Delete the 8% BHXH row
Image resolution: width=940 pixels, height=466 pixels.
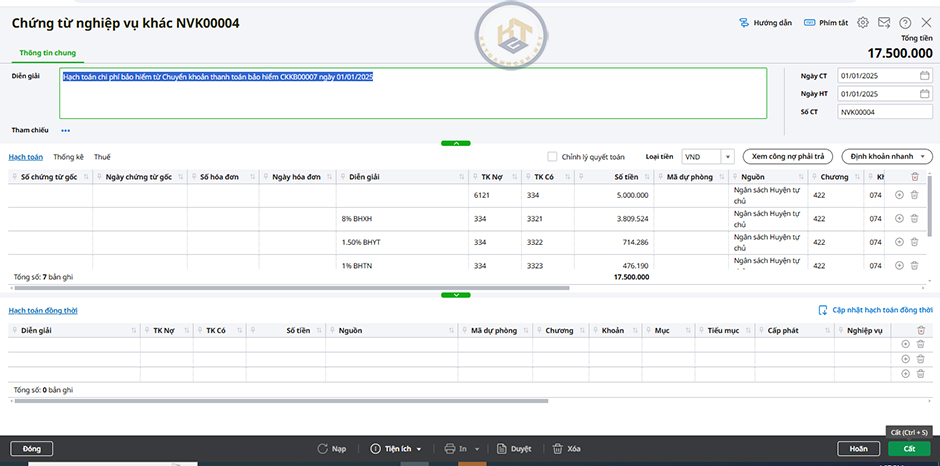(x=914, y=218)
